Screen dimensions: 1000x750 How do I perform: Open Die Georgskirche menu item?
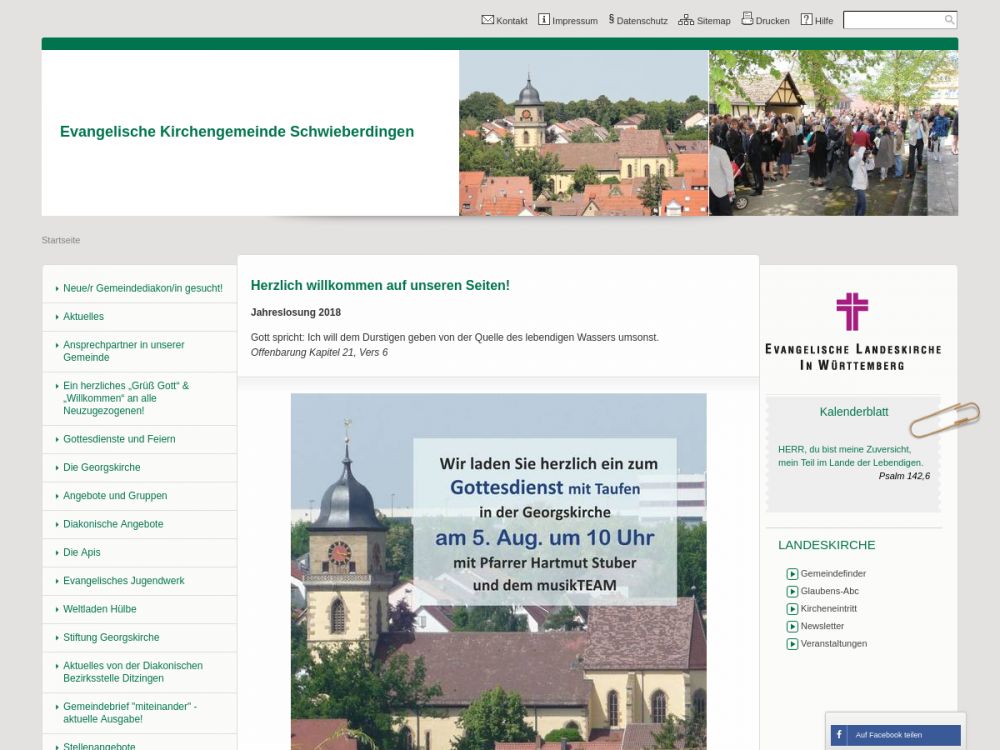point(101,468)
